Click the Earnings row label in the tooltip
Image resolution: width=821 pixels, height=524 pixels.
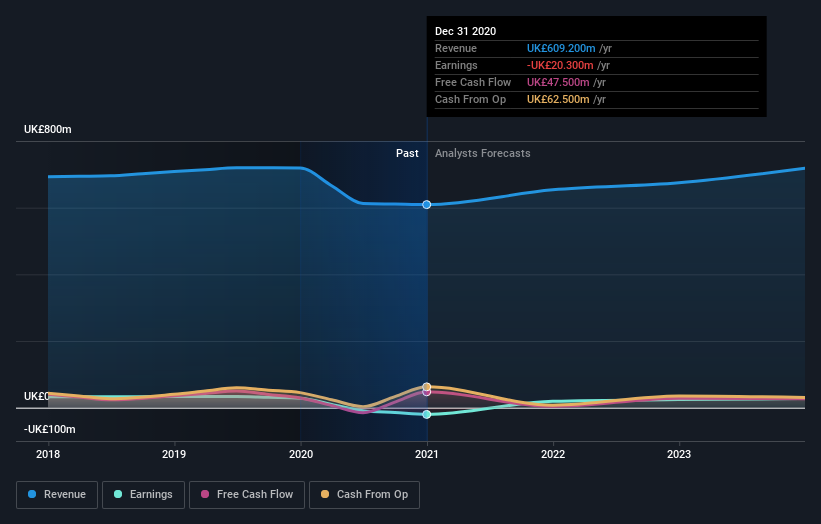(456, 65)
